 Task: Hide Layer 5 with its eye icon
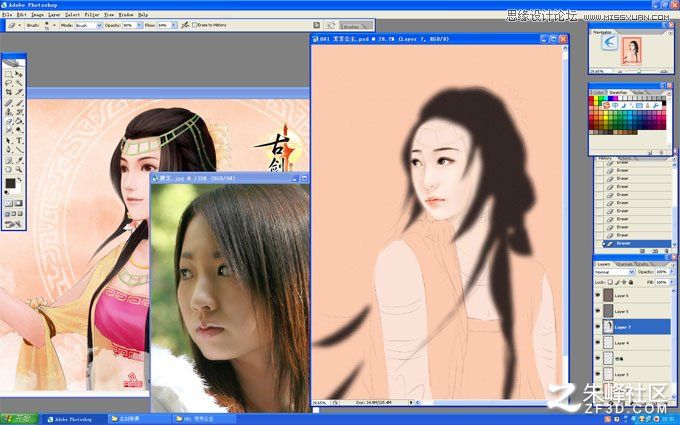point(598,311)
